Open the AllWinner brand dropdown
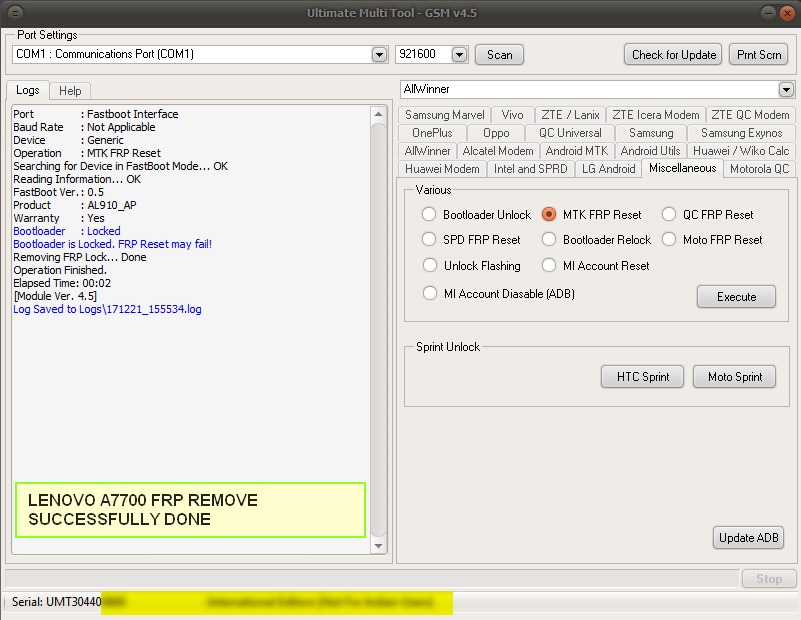801x620 pixels. click(784, 89)
